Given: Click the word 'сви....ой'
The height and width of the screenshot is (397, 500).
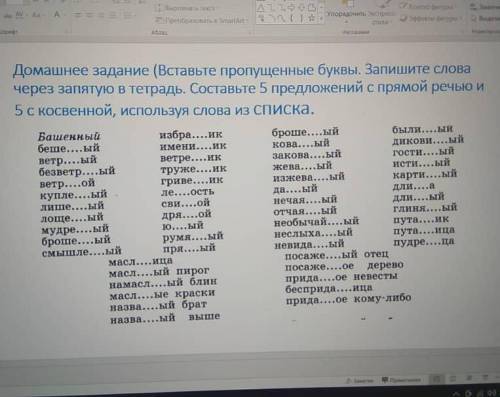Looking at the screenshot, I should [186, 203].
